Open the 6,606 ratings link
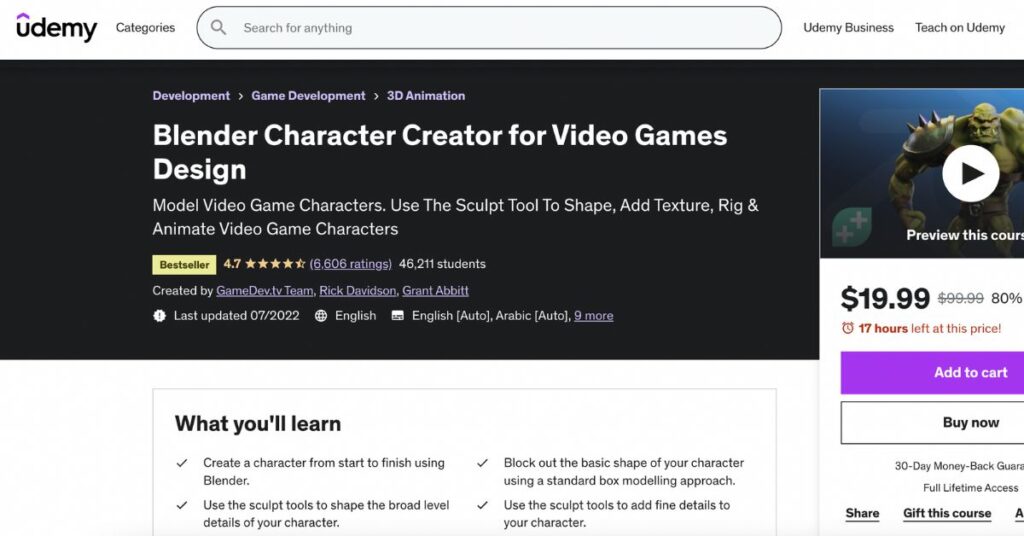This screenshot has width=1024, height=536. coord(351,264)
